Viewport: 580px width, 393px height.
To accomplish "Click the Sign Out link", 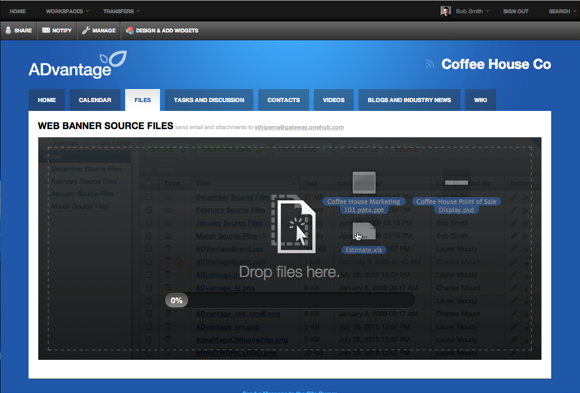I will click(516, 11).
